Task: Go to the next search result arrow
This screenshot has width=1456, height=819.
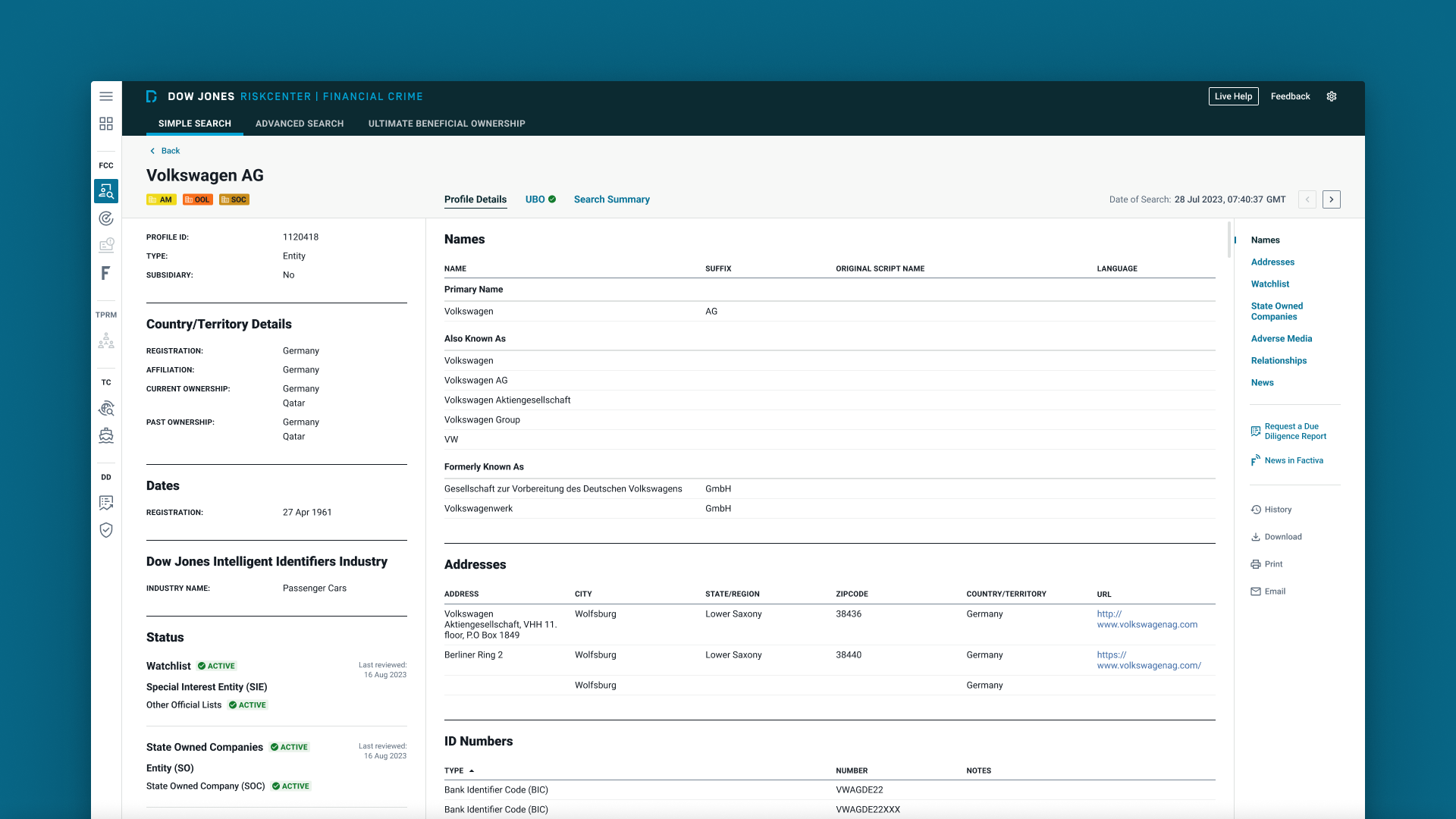Action: [1332, 199]
